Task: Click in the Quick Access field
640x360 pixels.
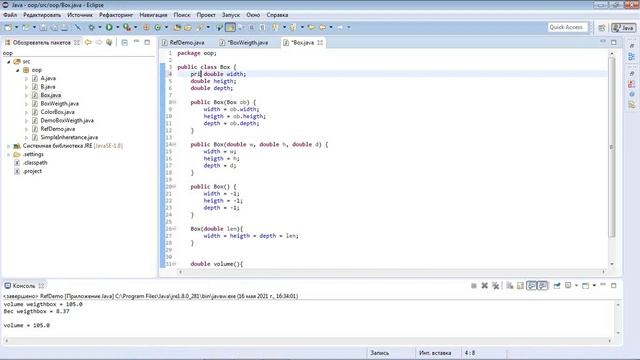Action: coord(567,27)
